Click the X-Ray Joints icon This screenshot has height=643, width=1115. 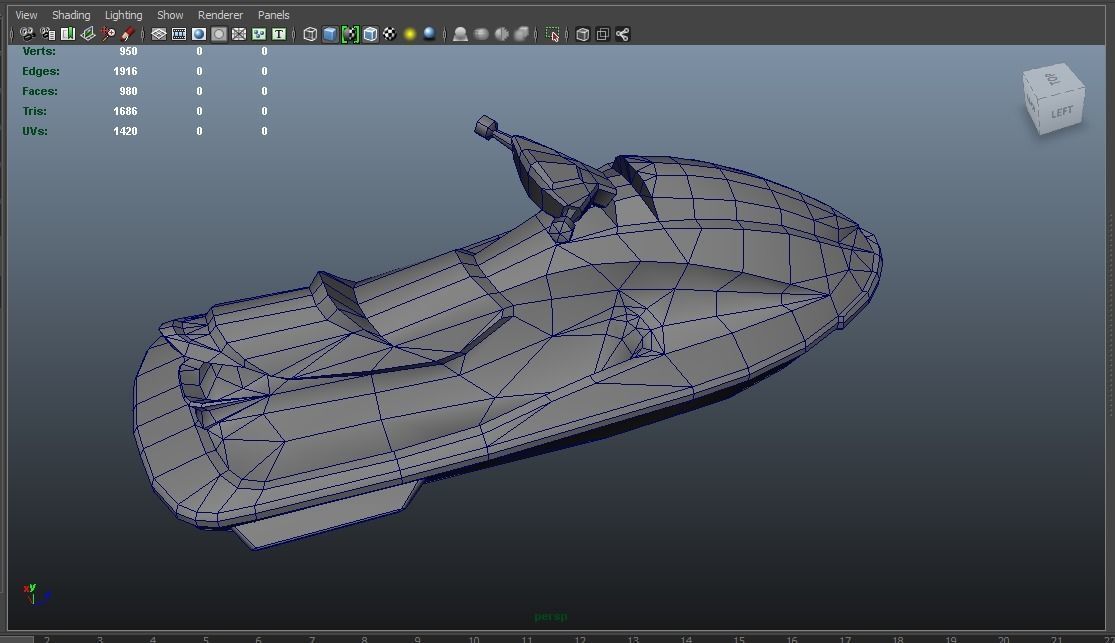click(622, 34)
